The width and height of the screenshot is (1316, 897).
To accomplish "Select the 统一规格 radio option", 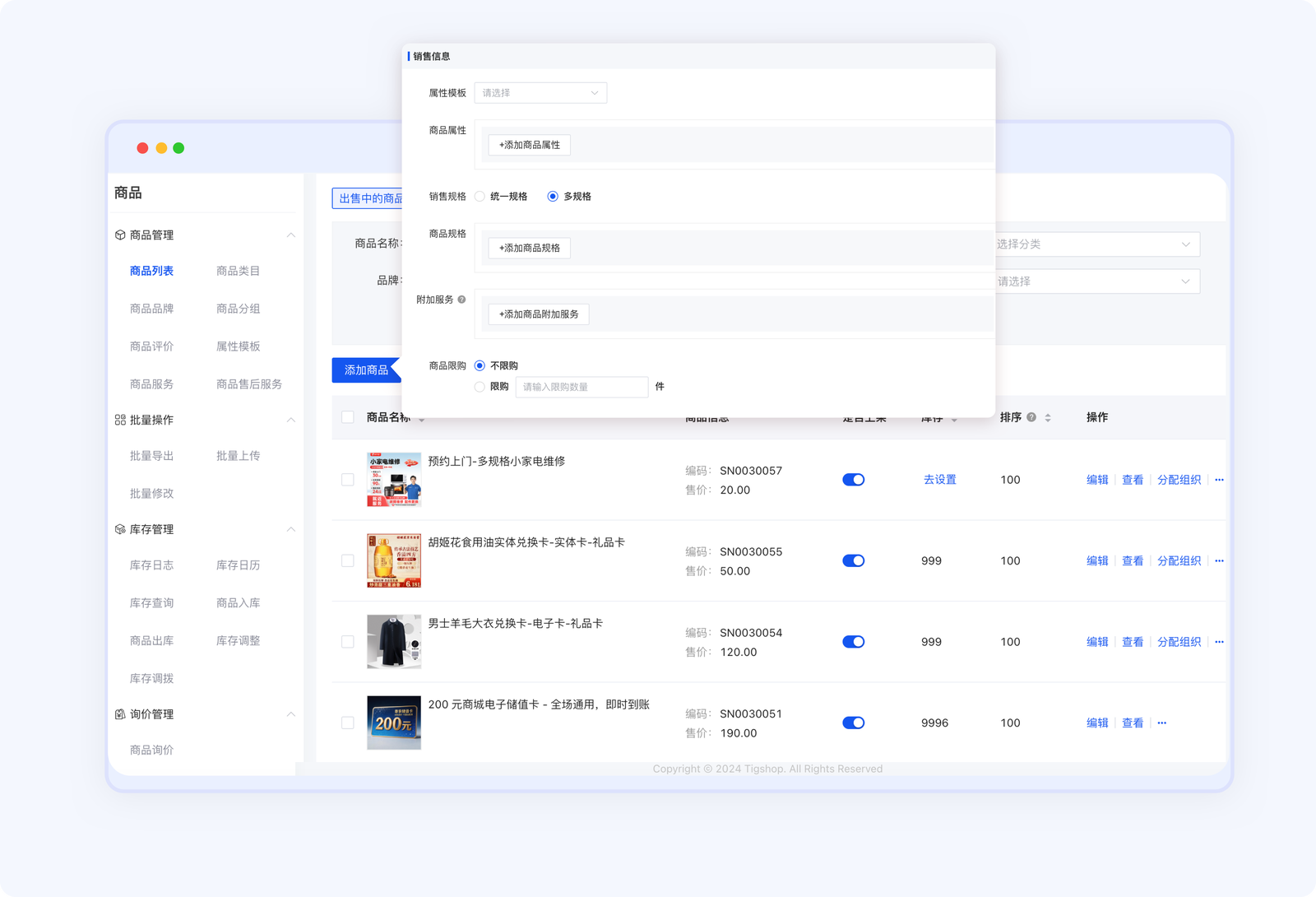I will (x=480, y=197).
